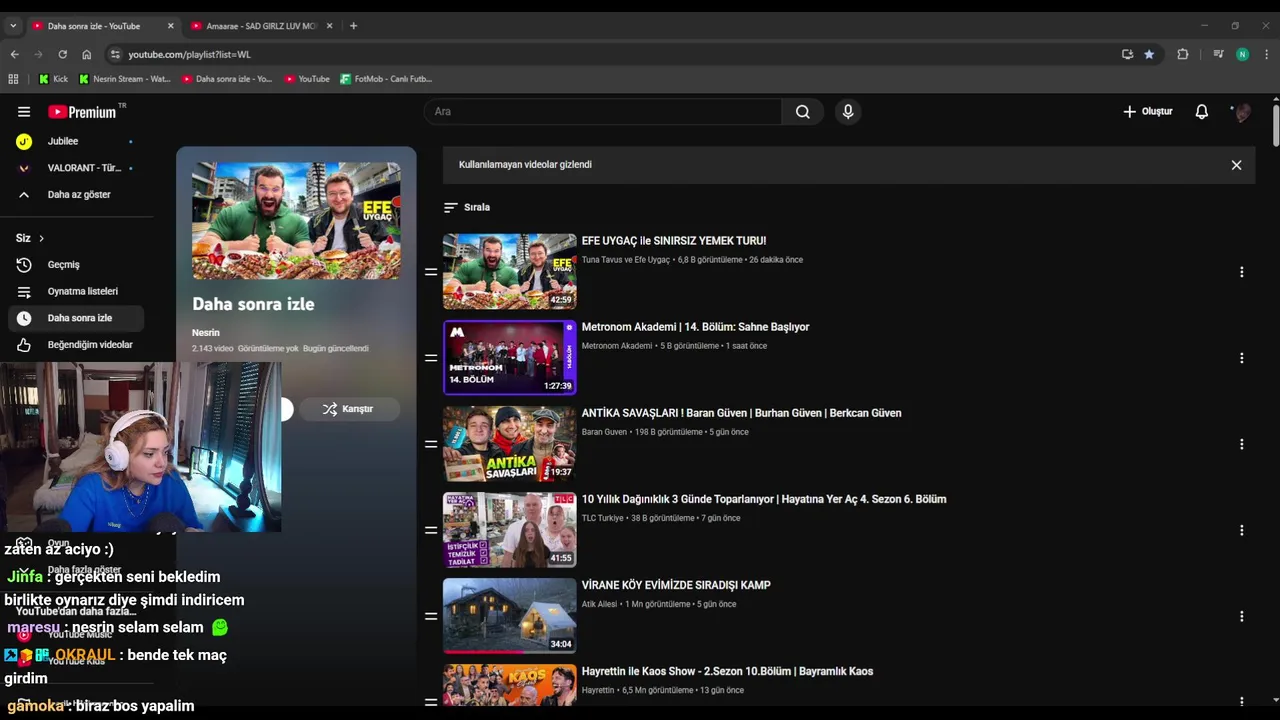1280x720 pixels.
Task: Open Kick bookmark
Action: 53,79
